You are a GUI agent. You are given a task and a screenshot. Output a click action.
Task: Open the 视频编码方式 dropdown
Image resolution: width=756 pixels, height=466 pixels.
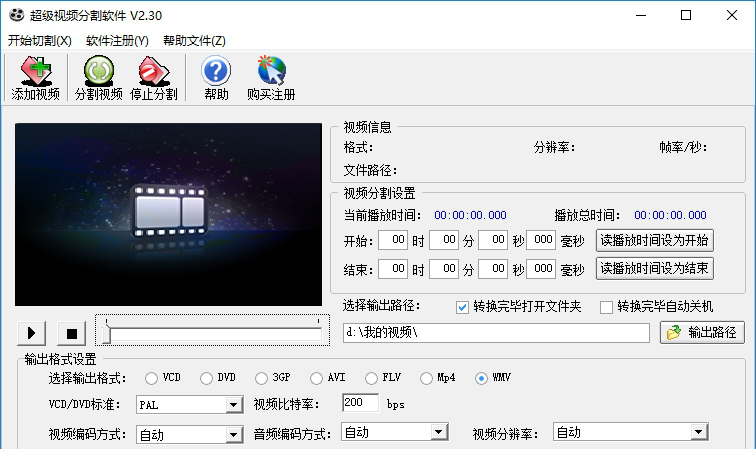234,434
